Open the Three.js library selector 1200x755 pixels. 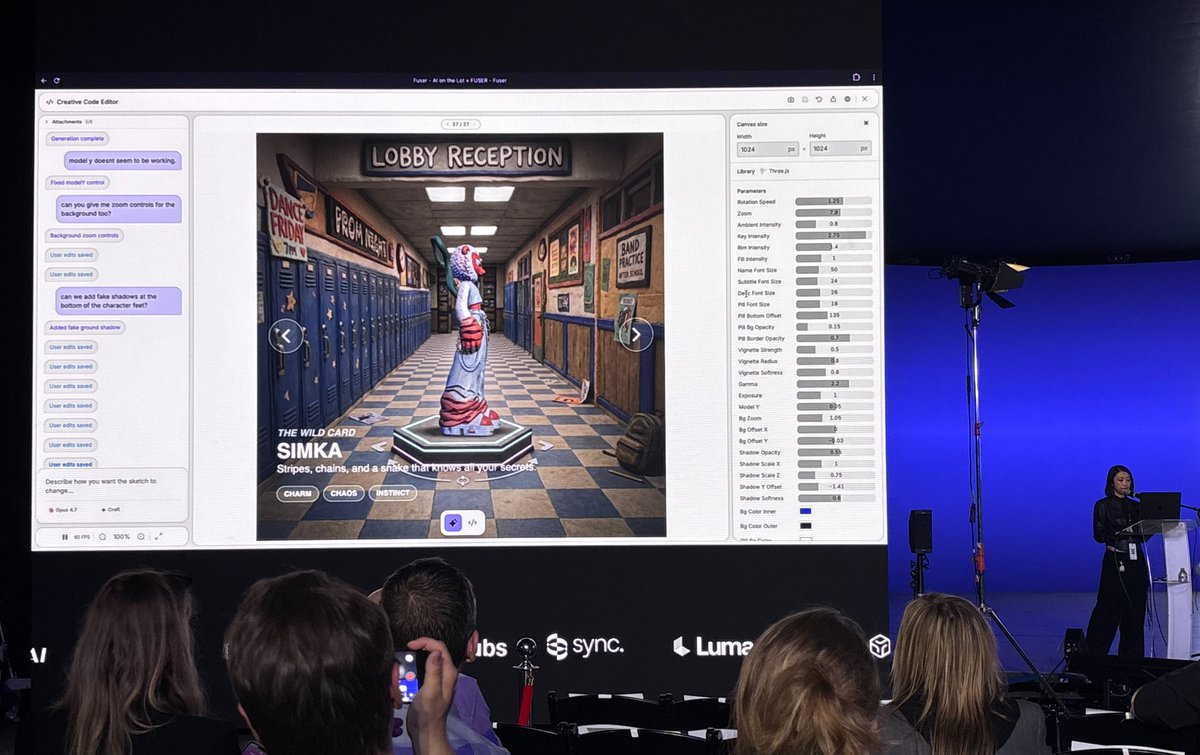pyautogui.click(x=775, y=171)
